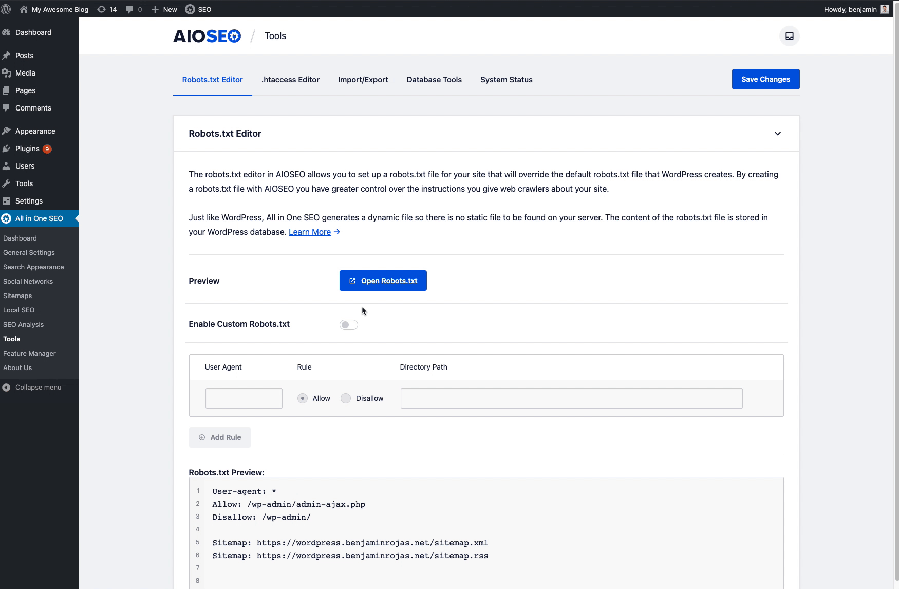899x589 pixels.
Task: Open the New content dropdown in admin bar
Action: click(165, 9)
